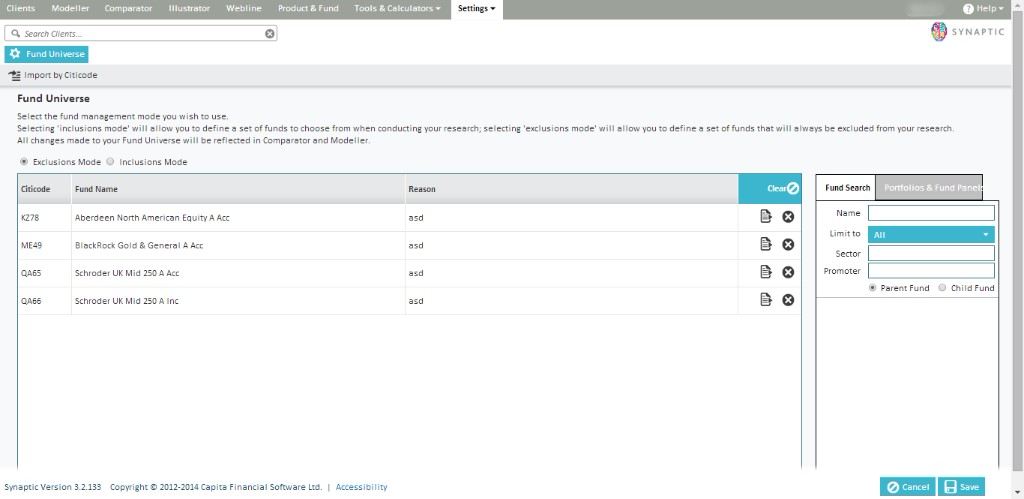The image size is (1024, 499).
Task: Open Tools & Calculators dropdown menu
Action: tap(397, 8)
